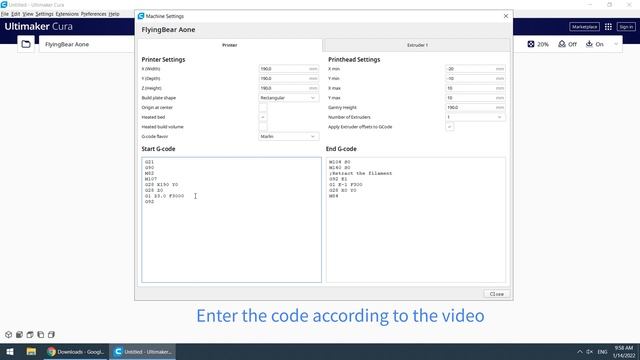The width and height of the screenshot is (640, 360).
Task: Show hidden system tray icons
Action: click(580, 352)
